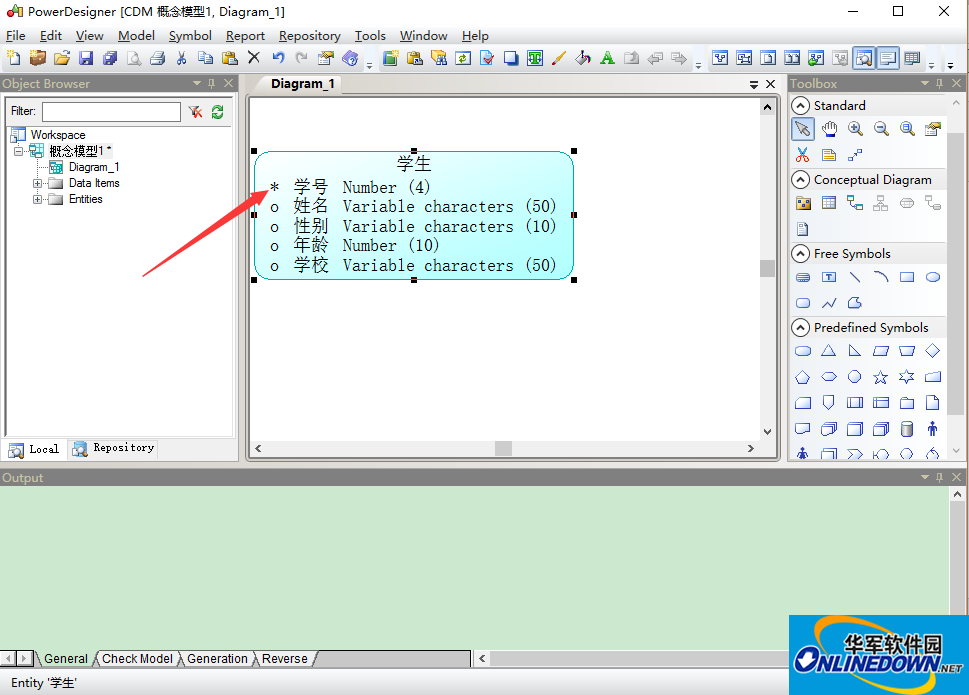
Task: Open the Symbol menu
Action: tap(190, 36)
